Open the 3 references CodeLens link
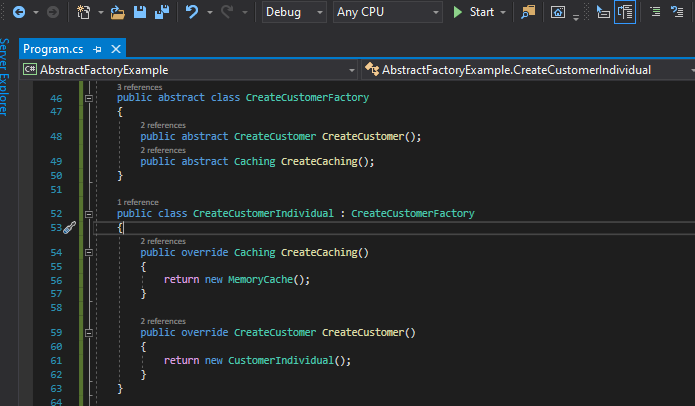 (140, 87)
